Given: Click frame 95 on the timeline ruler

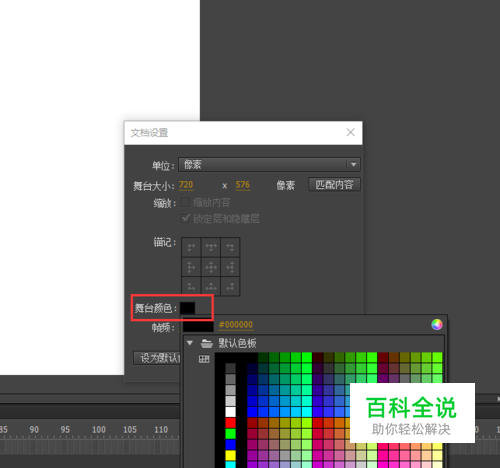Looking at the screenshot, I should (65, 429).
